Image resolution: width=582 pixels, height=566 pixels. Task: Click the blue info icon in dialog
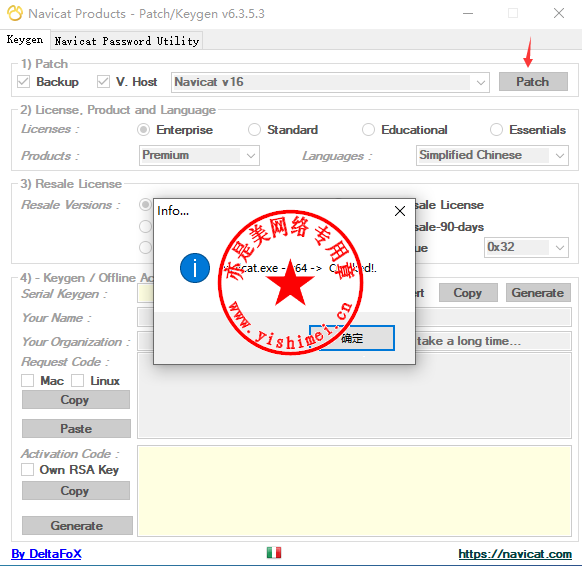tap(195, 268)
